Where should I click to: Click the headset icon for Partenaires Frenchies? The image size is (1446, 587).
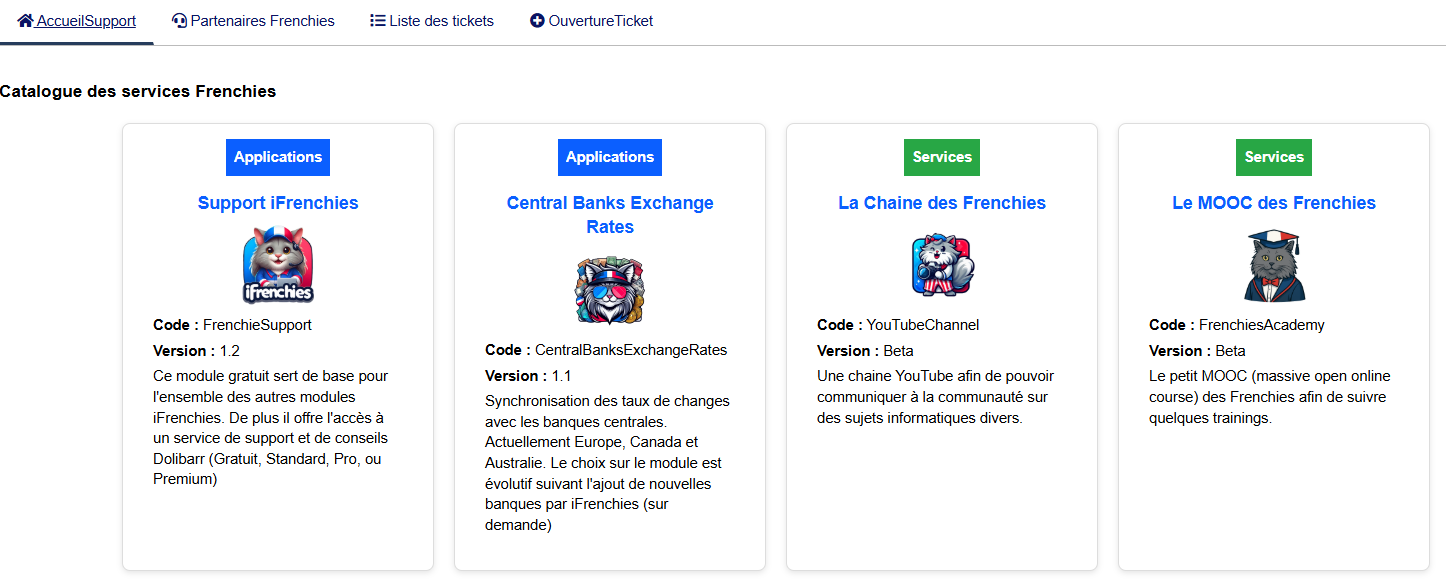(179, 20)
